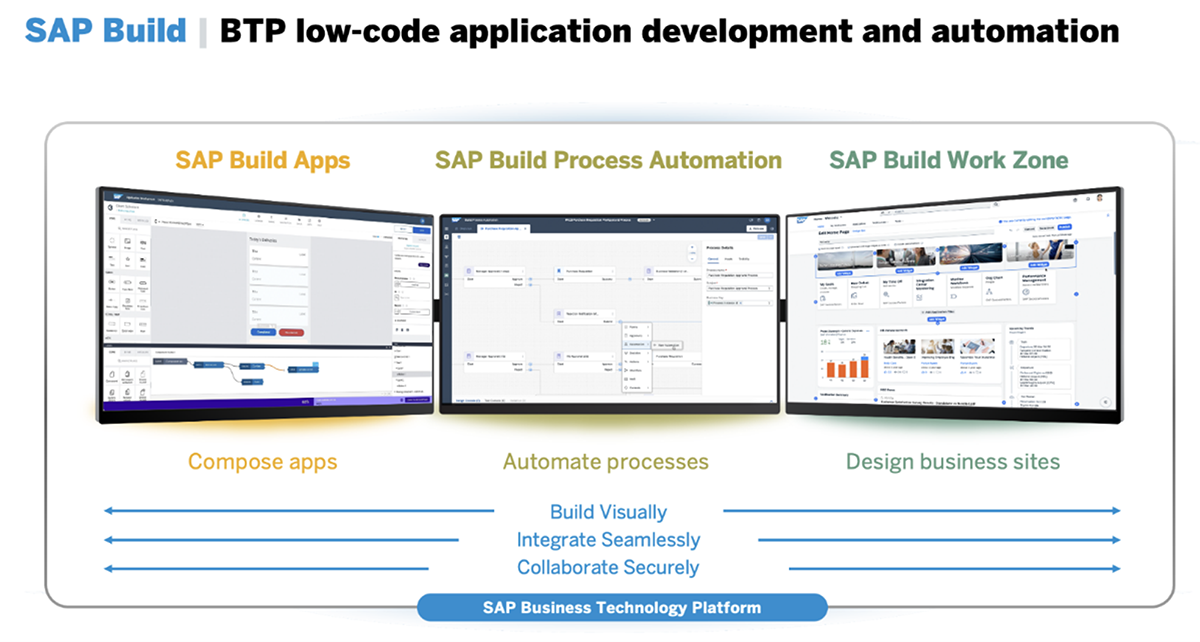Click the blue Save button in Build Apps
The image size is (1200, 642).
421,229
